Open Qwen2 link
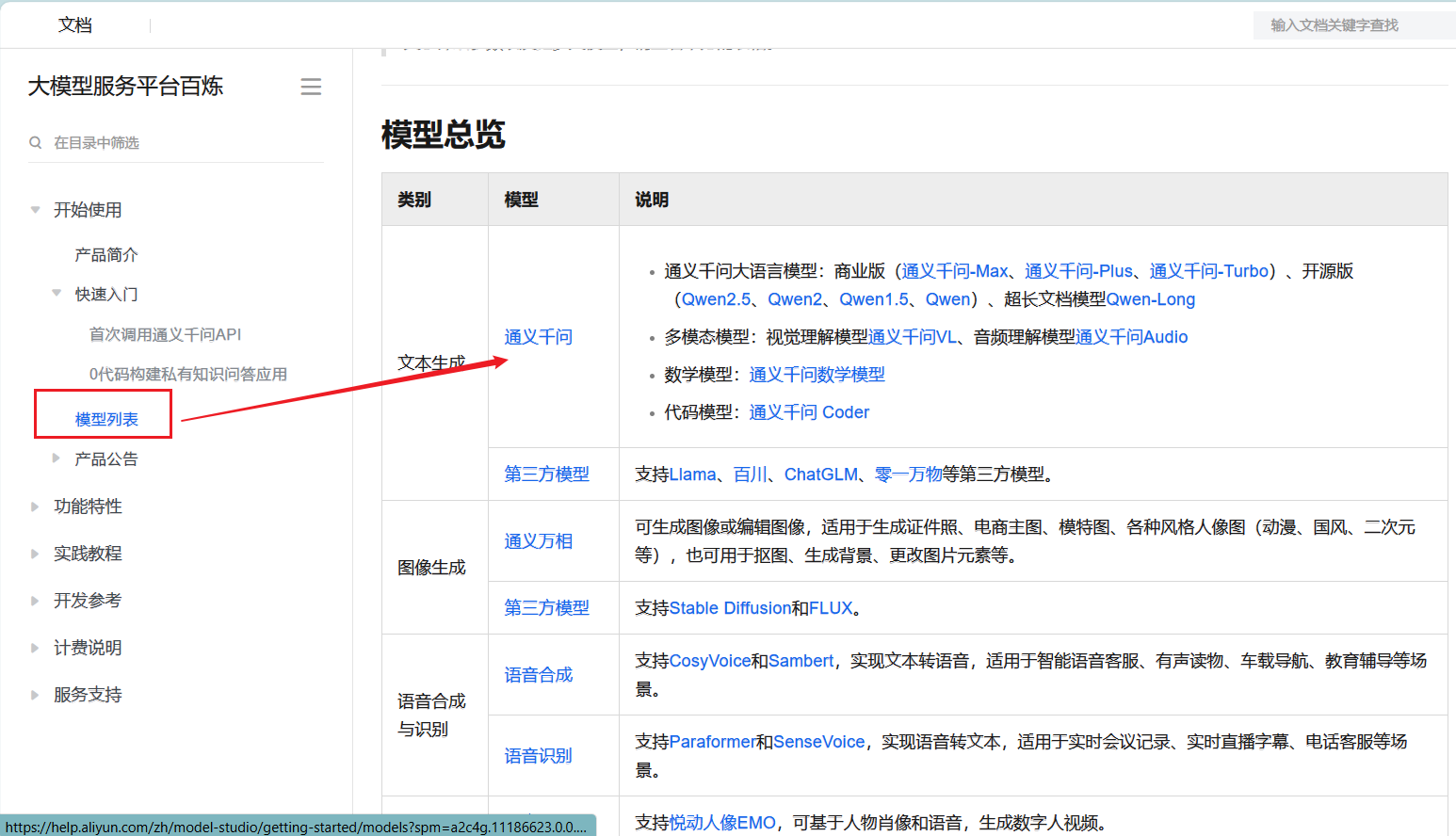Image resolution: width=1456 pixels, height=836 pixels. click(x=795, y=299)
